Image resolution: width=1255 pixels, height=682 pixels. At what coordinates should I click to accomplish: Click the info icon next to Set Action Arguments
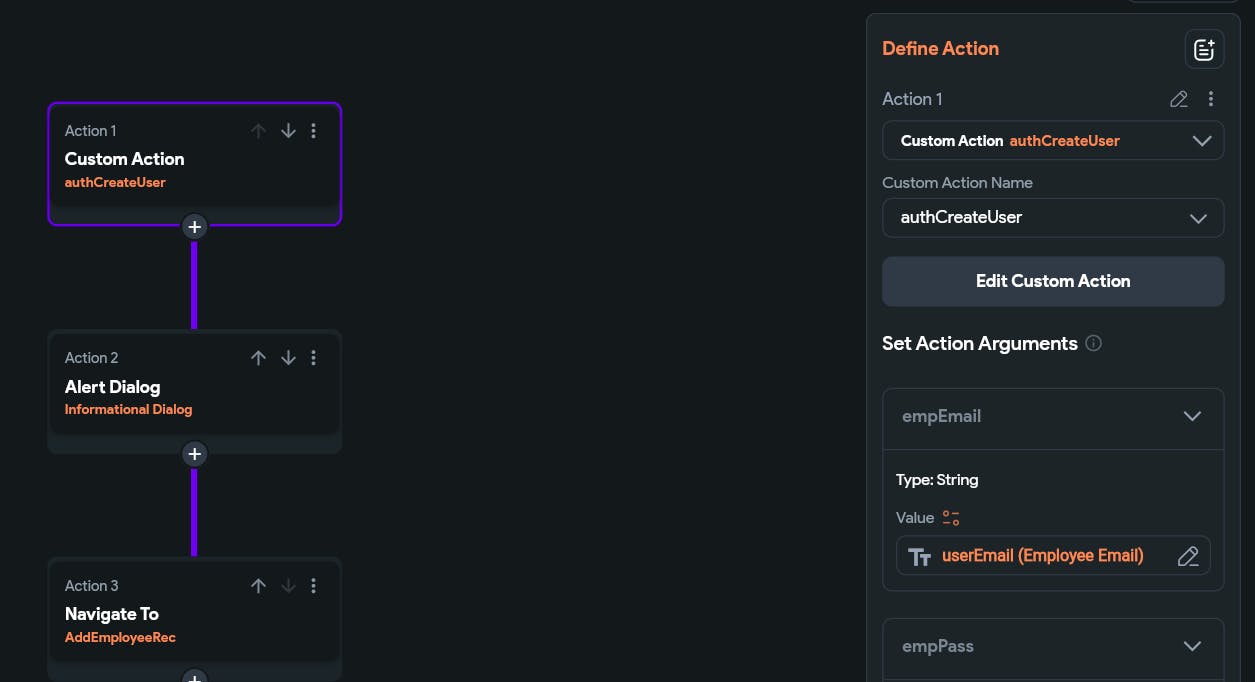tap(1094, 344)
